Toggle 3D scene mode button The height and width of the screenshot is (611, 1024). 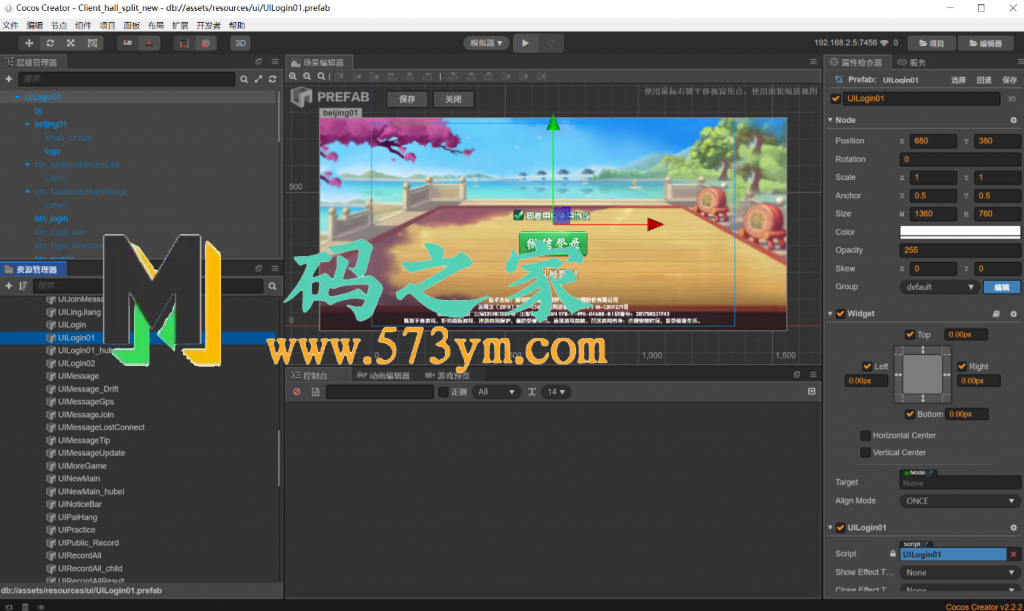(x=240, y=43)
